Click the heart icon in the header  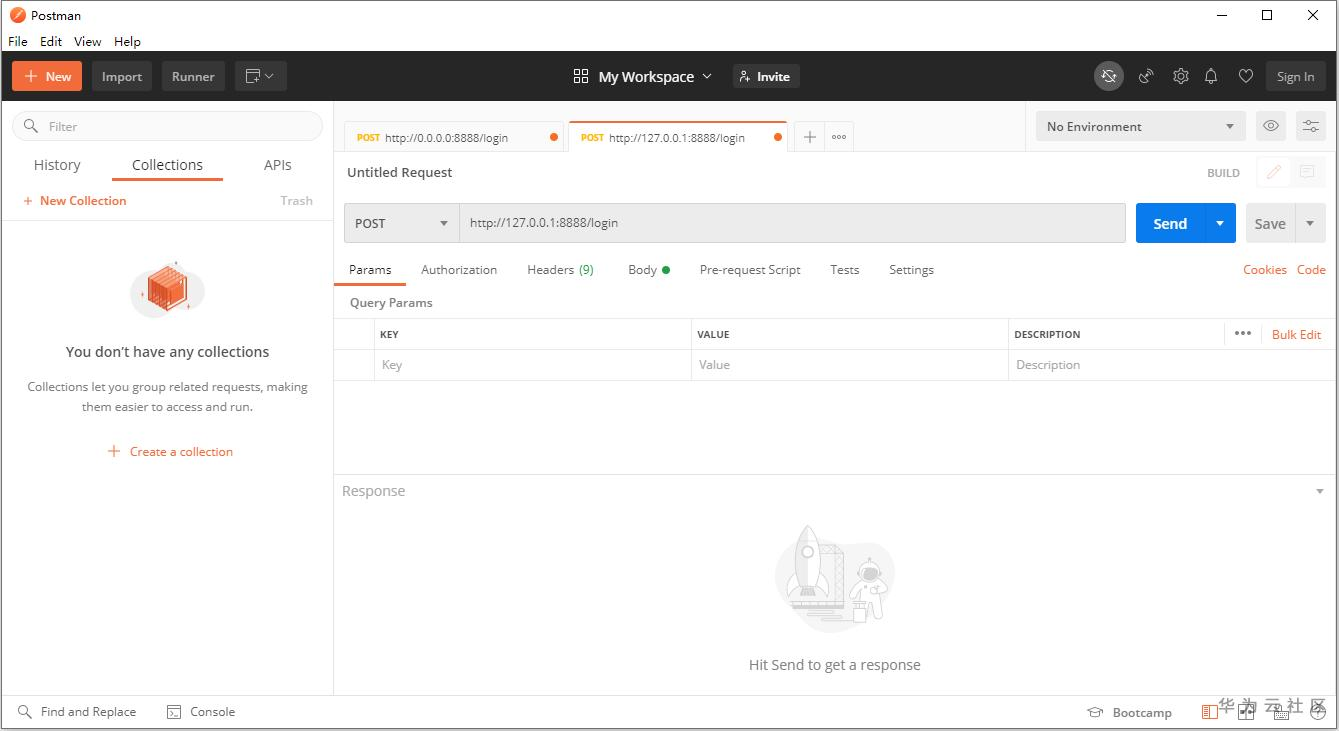tap(1245, 77)
